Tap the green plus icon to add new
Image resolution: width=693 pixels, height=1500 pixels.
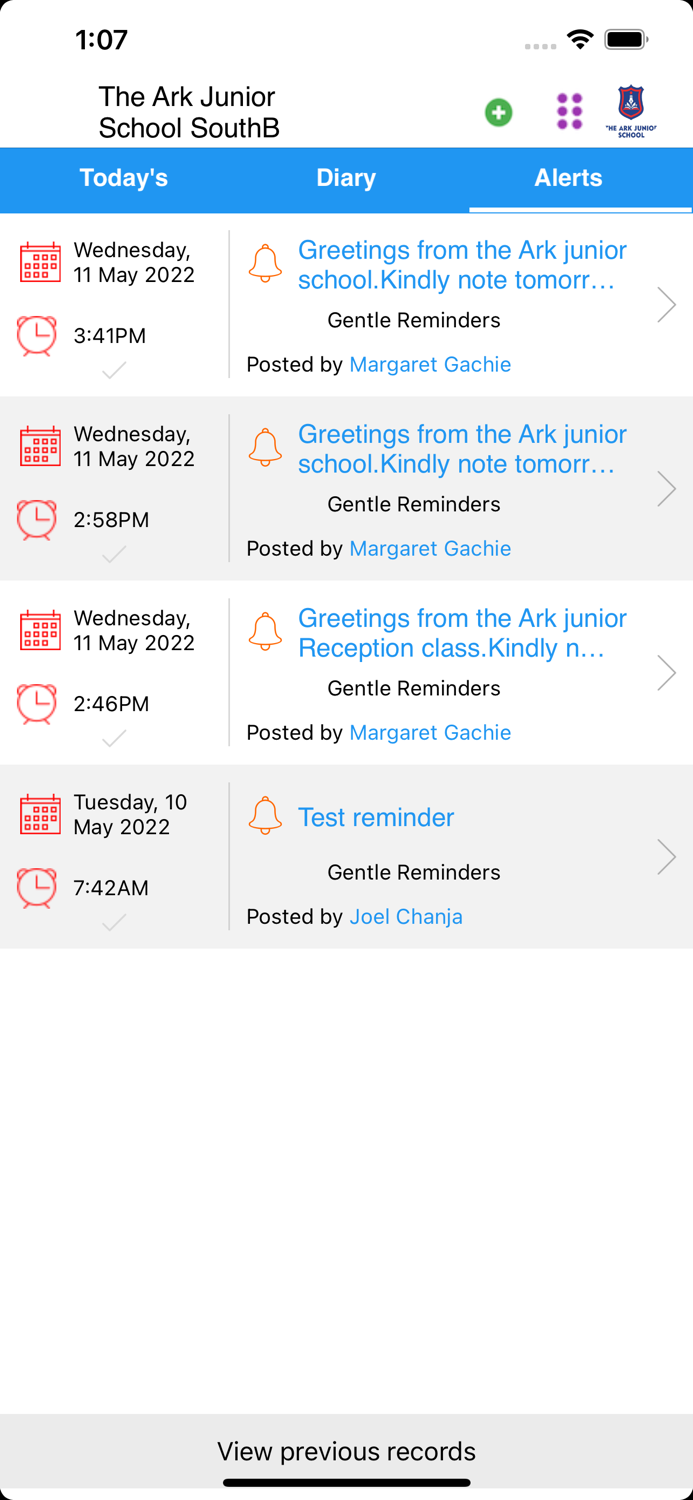coord(497,113)
